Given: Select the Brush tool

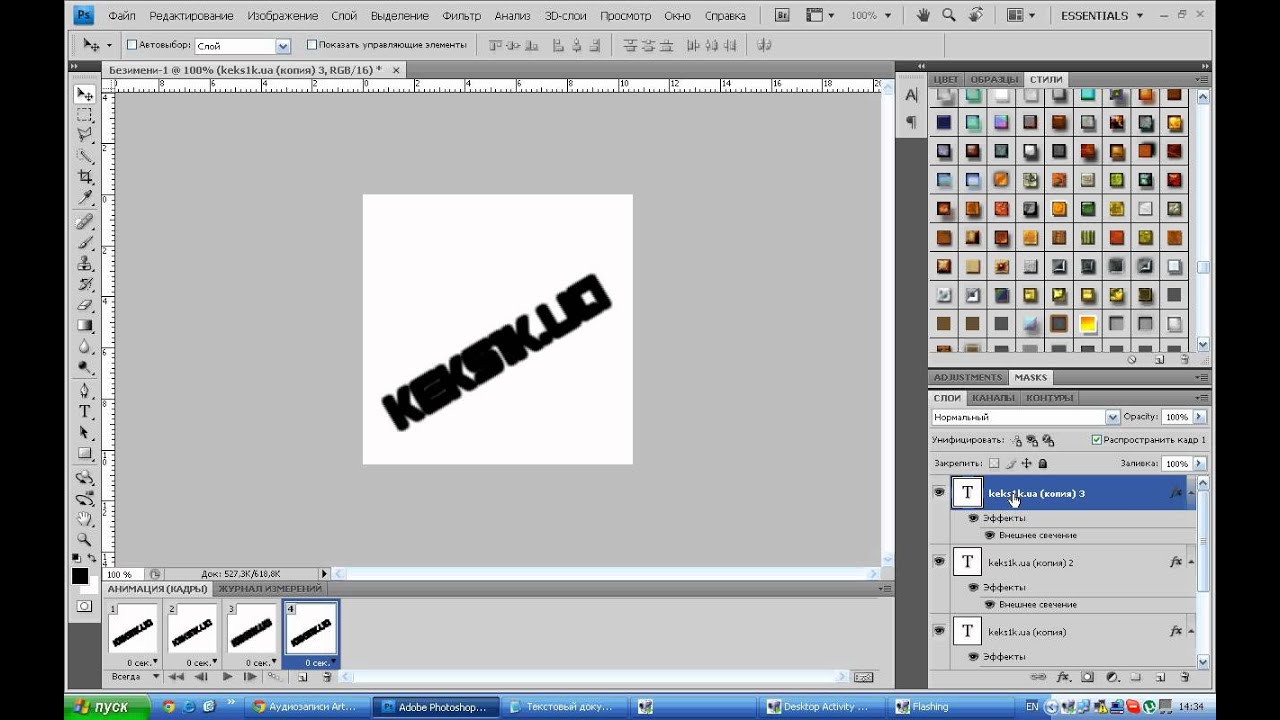Looking at the screenshot, I should pos(85,243).
